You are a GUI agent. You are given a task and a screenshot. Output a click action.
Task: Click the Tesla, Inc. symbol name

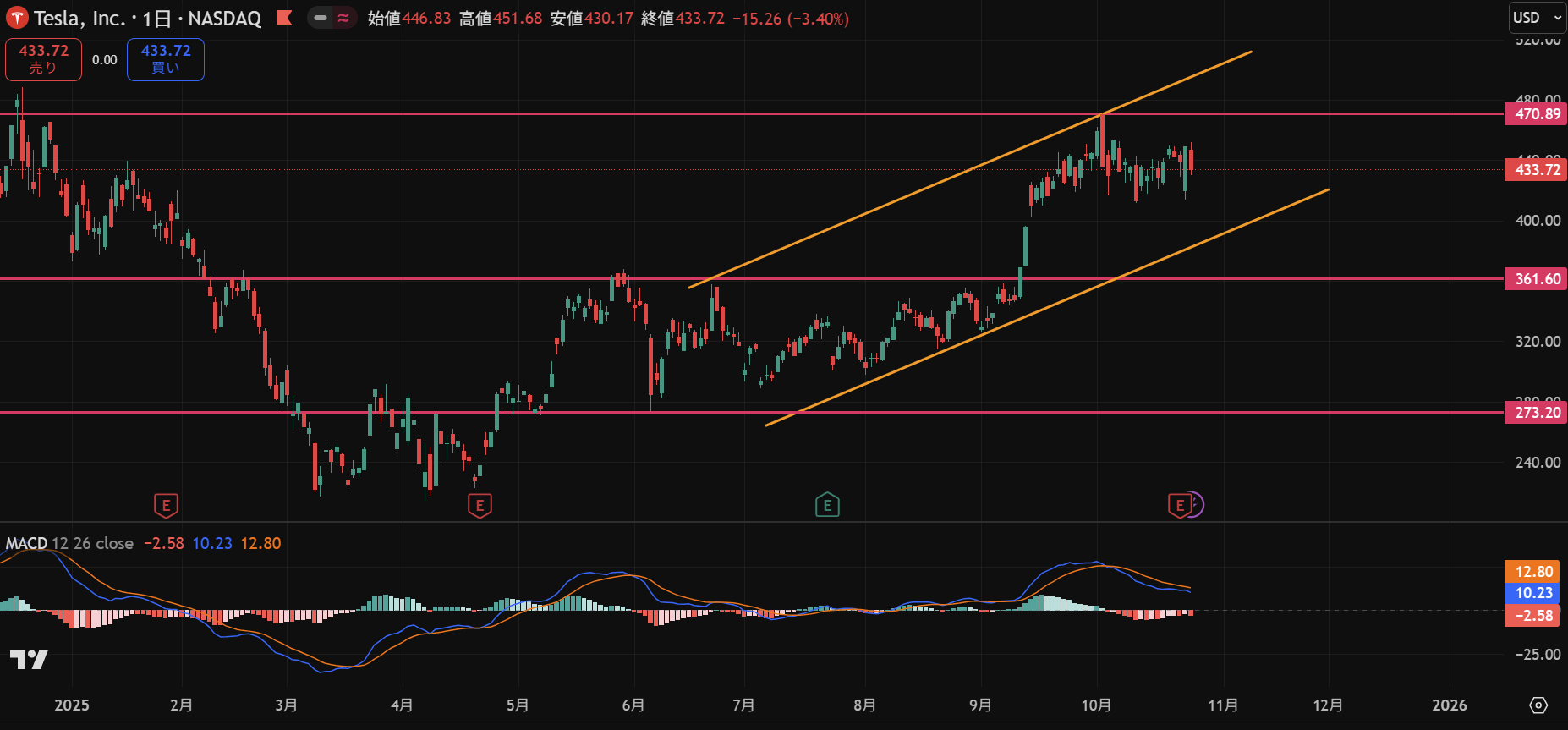point(79,19)
